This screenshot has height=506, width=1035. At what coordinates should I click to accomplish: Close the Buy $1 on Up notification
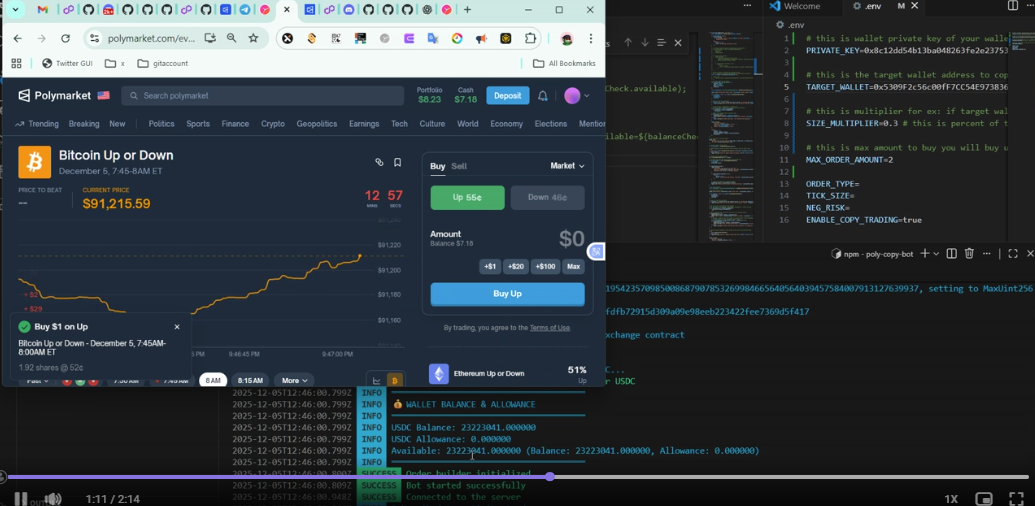(x=177, y=327)
